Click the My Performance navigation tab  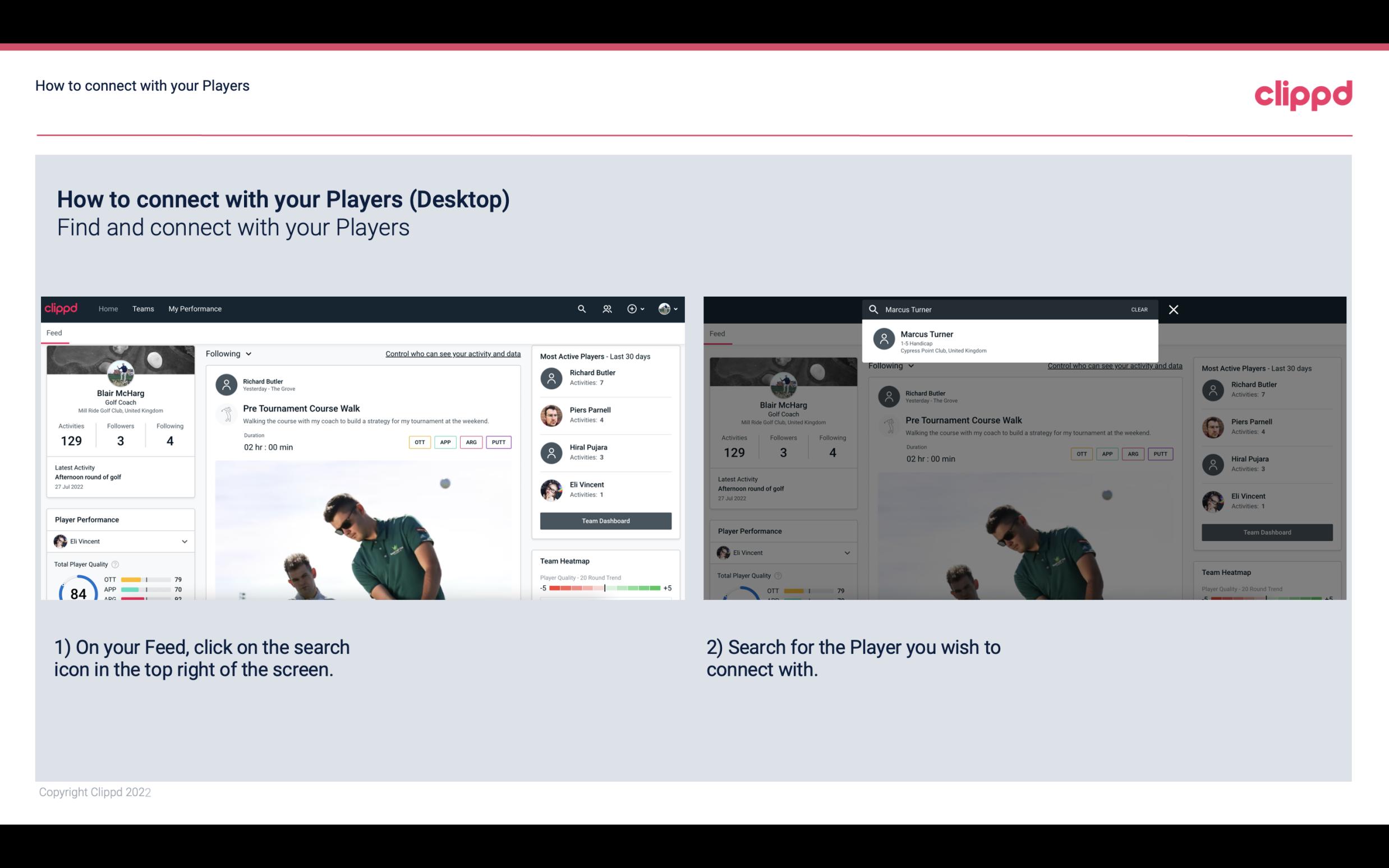(195, 308)
